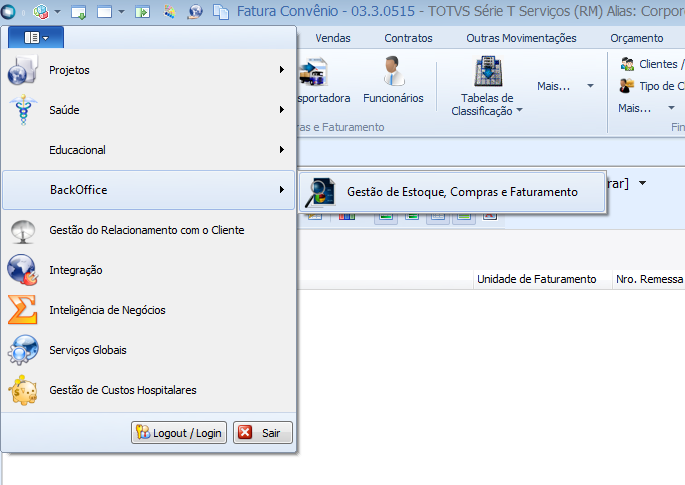The image size is (685, 485).
Task: Click Nro. Remessa column header
Action: pyautogui.click(x=649, y=279)
